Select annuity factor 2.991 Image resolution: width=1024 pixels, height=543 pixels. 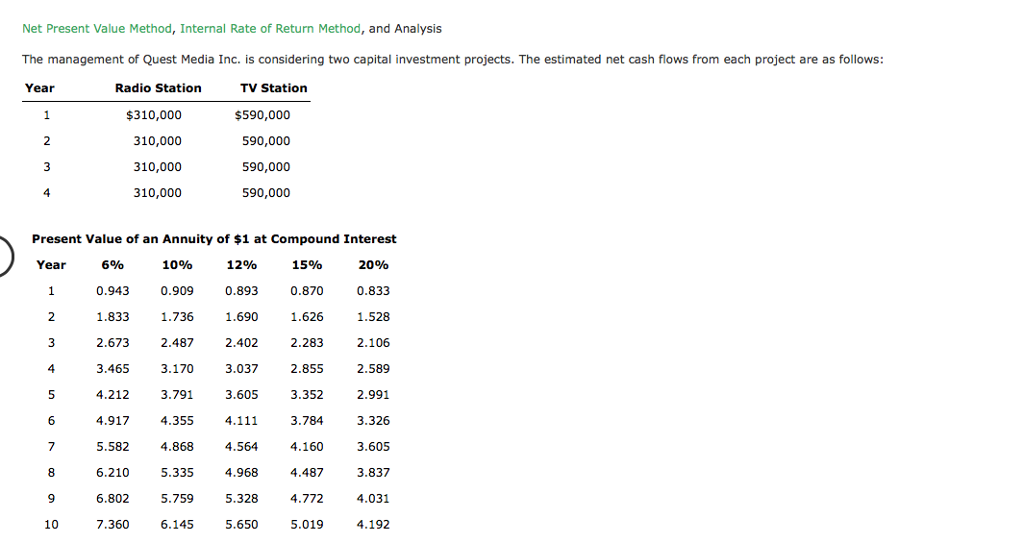click(373, 395)
